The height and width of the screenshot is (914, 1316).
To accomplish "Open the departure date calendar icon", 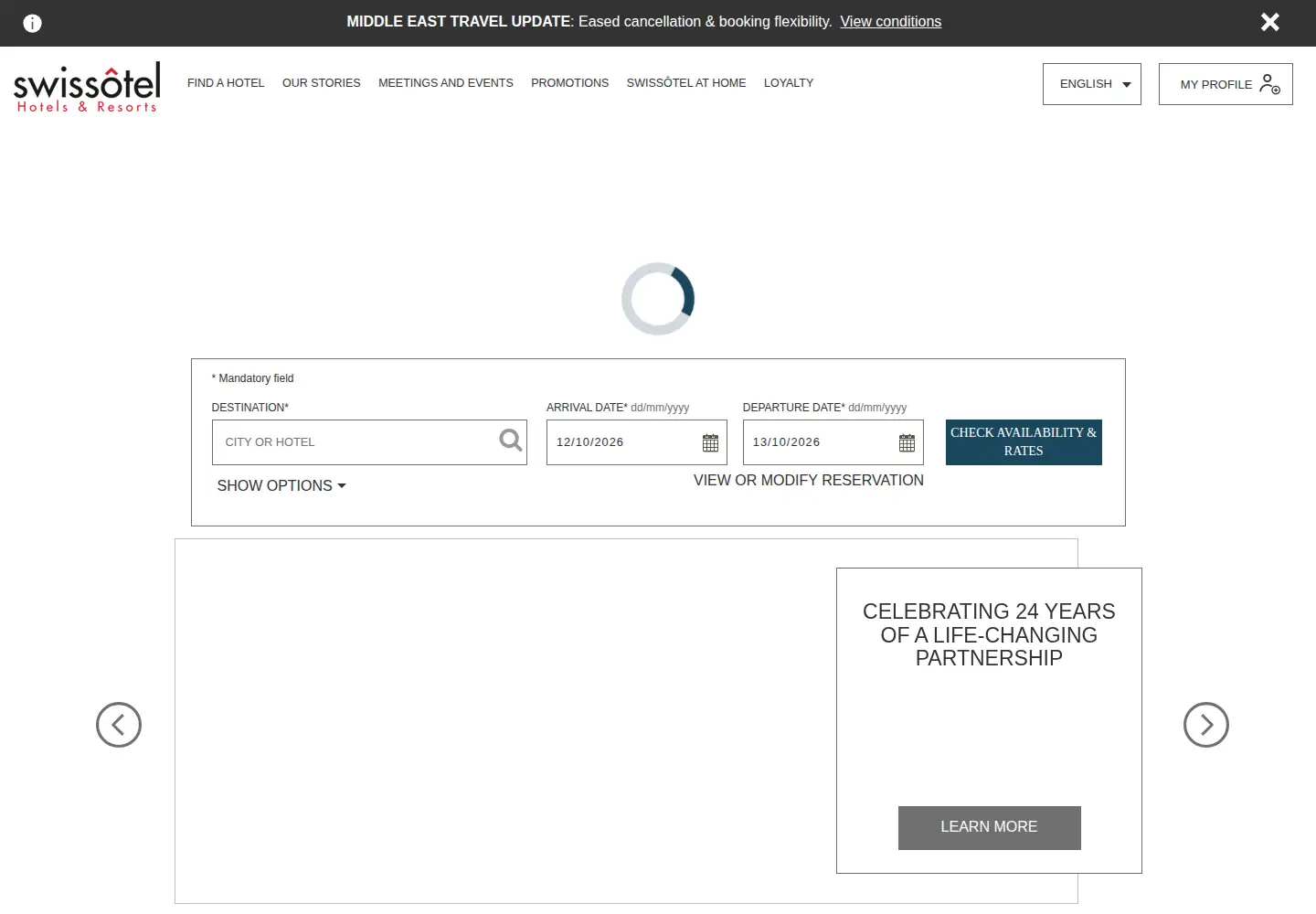I will pyautogui.click(x=907, y=443).
